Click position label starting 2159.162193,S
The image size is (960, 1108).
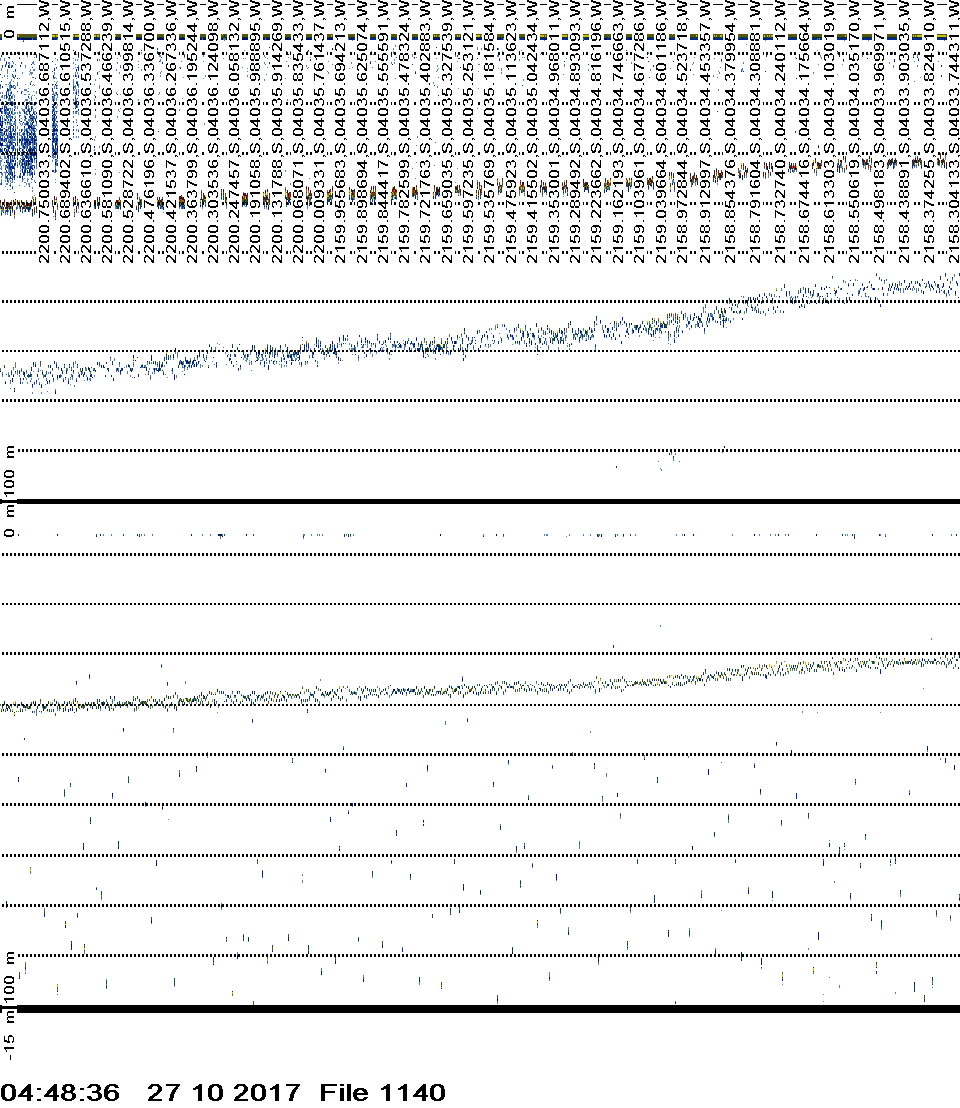tap(617, 131)
